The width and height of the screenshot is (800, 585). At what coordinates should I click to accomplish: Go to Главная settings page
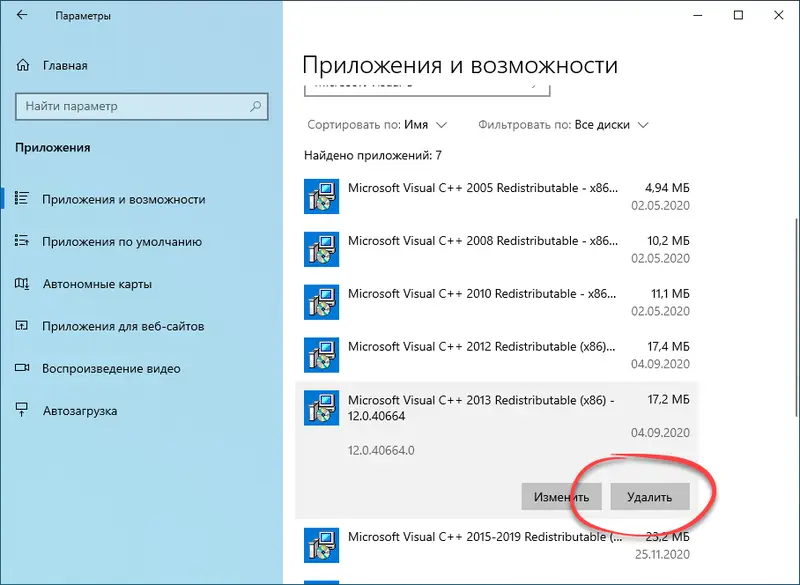point(141,65)
